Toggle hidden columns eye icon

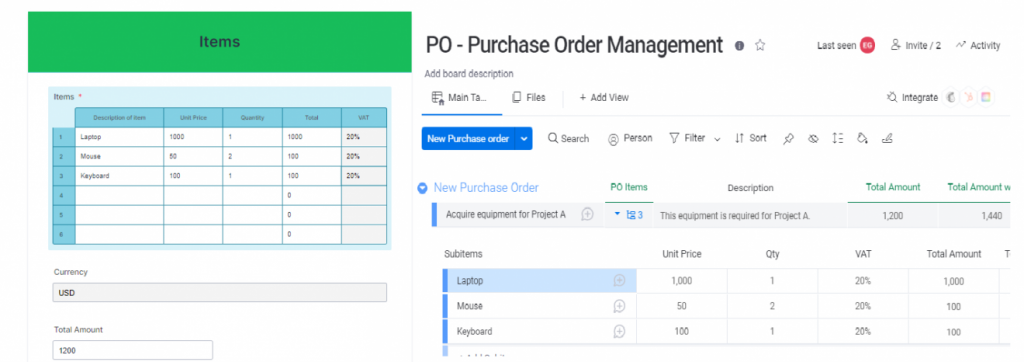tap(813, 139)
